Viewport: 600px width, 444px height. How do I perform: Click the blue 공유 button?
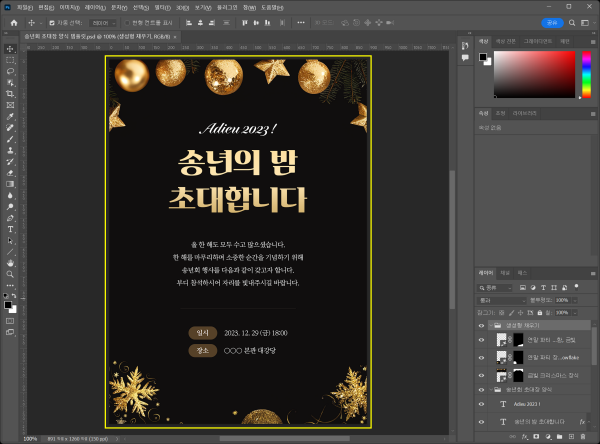(x=551, y=22)
